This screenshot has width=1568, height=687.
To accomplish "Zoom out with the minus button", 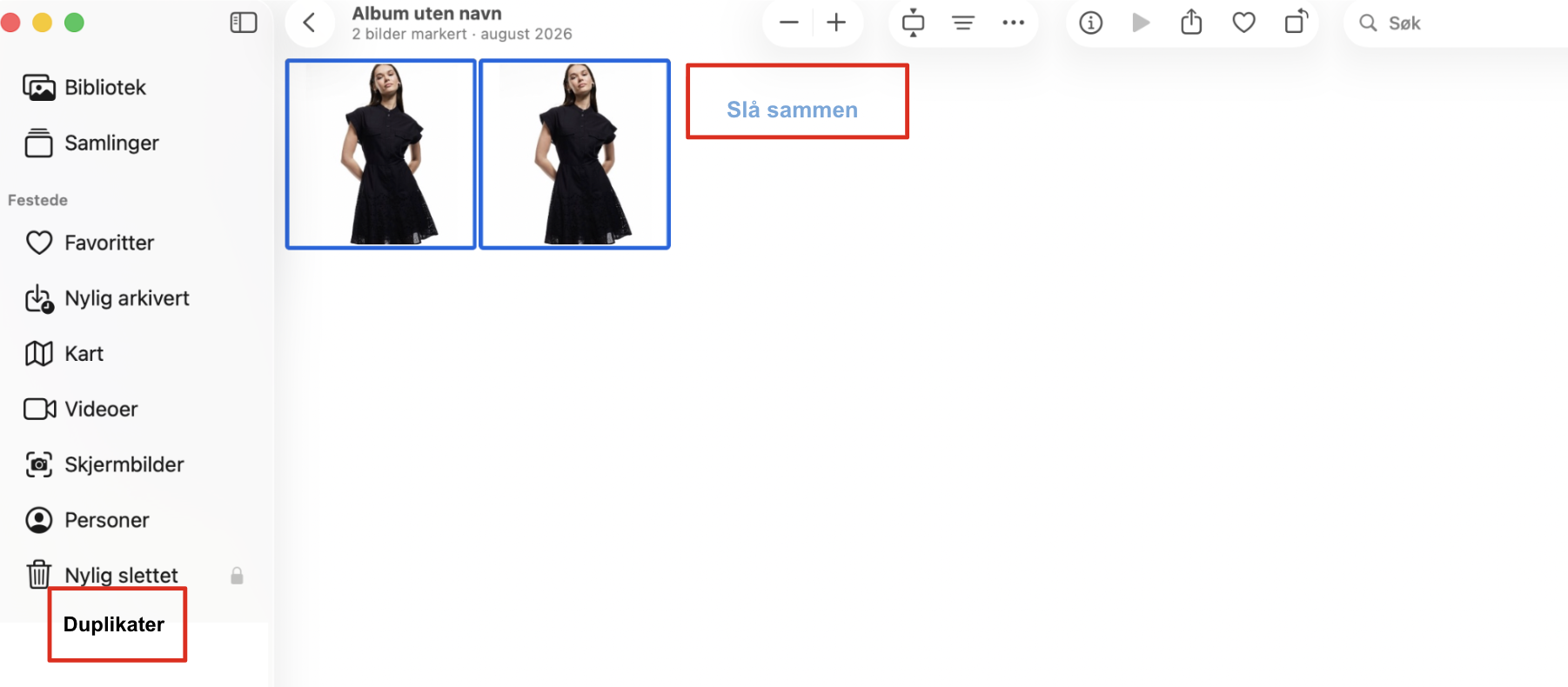I will [789, 23].
